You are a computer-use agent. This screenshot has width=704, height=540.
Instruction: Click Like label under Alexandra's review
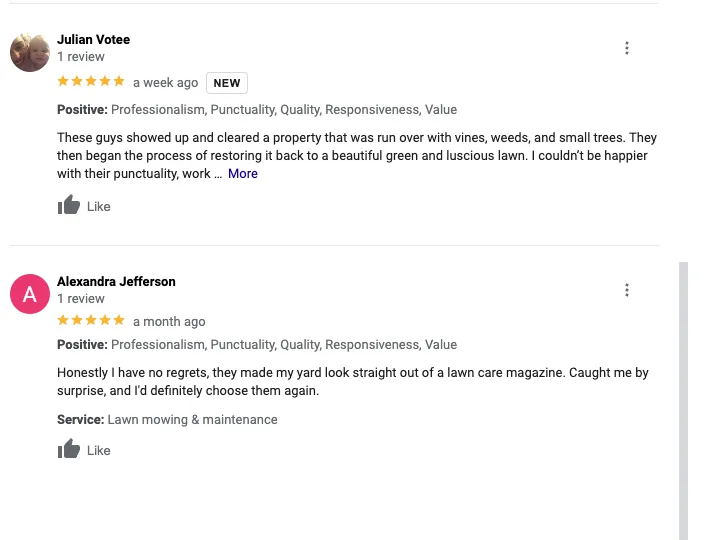(99, 451)
